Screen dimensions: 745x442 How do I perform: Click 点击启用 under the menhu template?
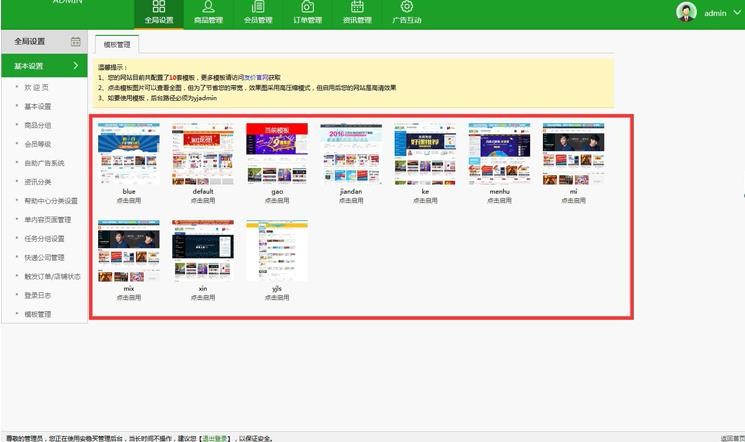tap(499, 201)
